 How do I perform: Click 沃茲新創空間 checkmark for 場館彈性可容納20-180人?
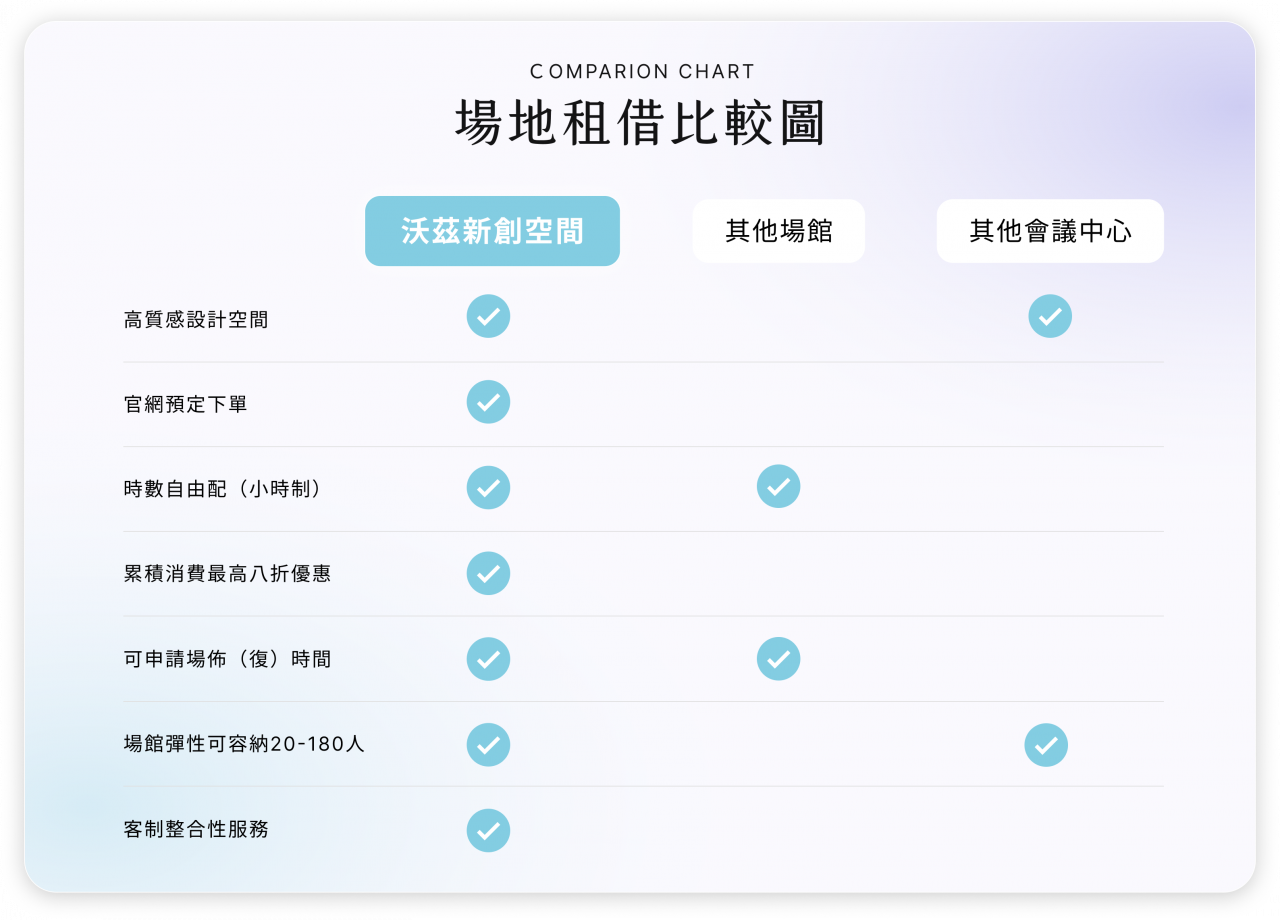click(488, 745)
